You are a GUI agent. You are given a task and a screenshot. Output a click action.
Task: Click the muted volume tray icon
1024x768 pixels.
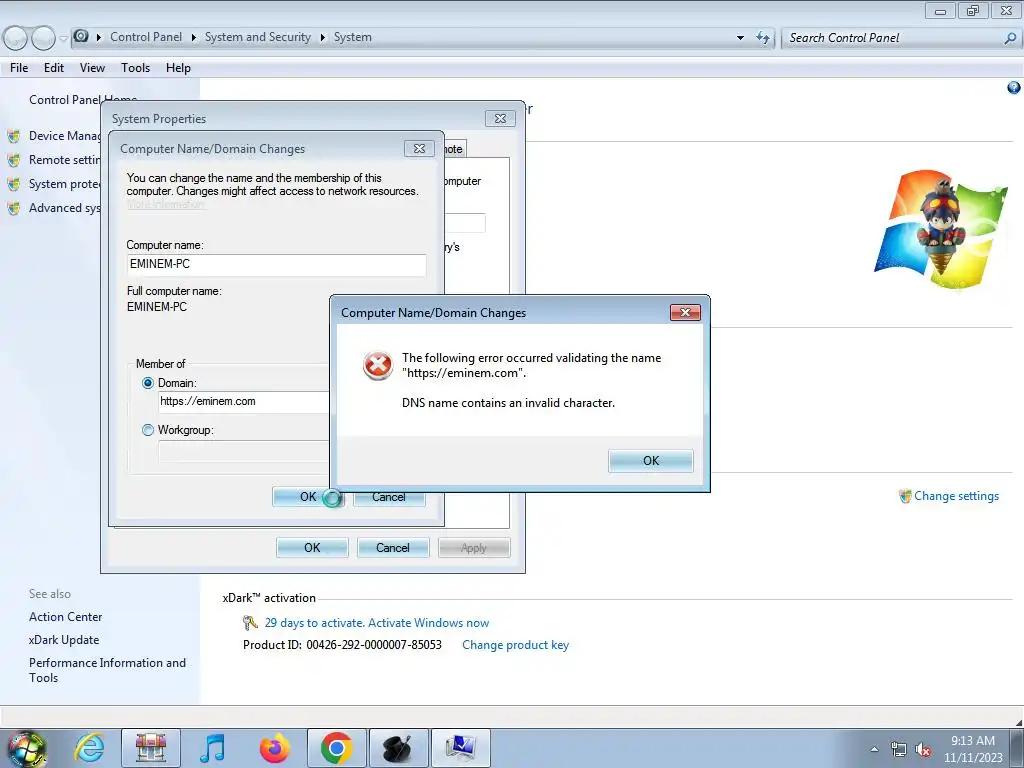pos(923,749)
